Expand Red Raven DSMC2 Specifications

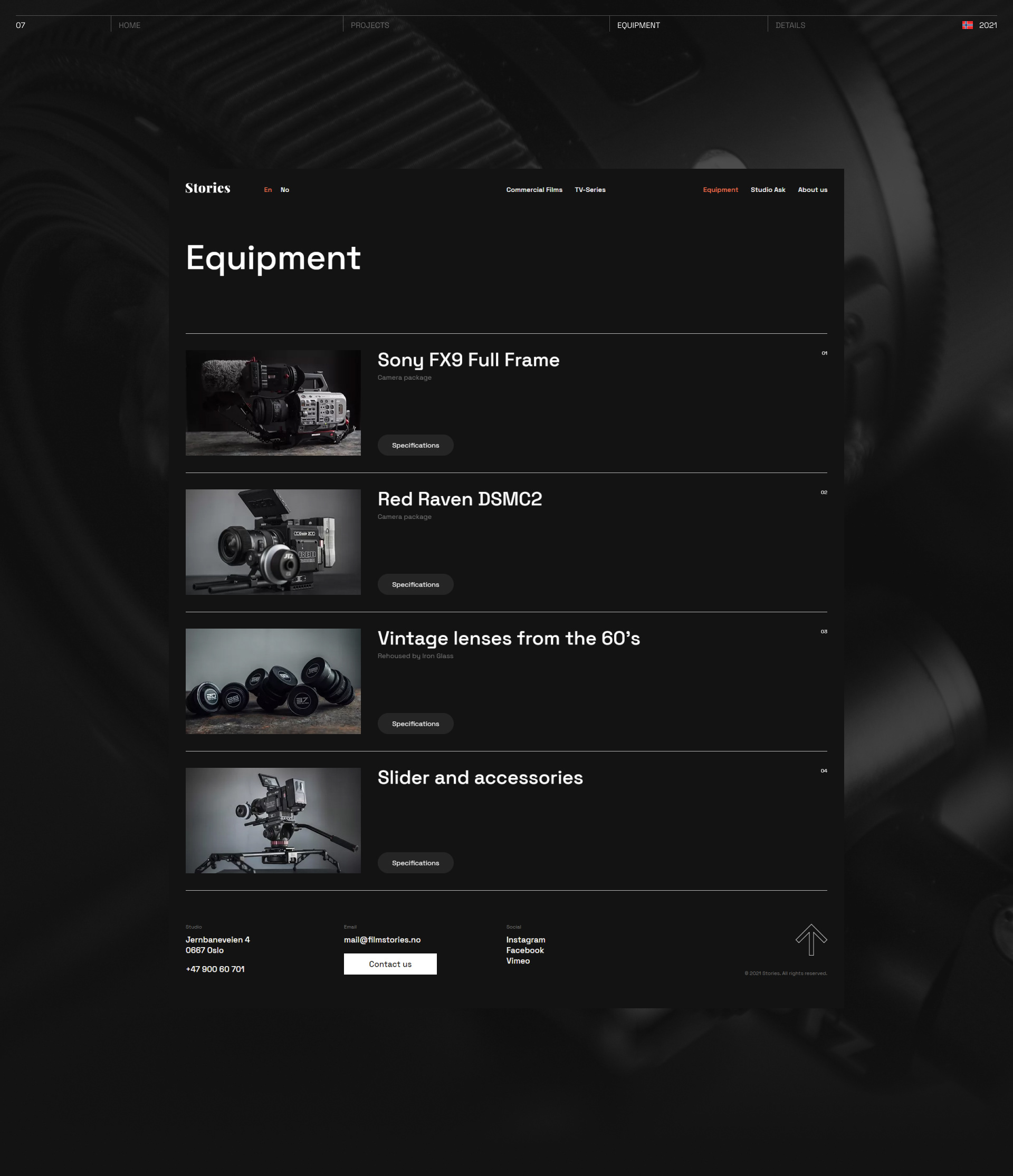coord(415,584)
